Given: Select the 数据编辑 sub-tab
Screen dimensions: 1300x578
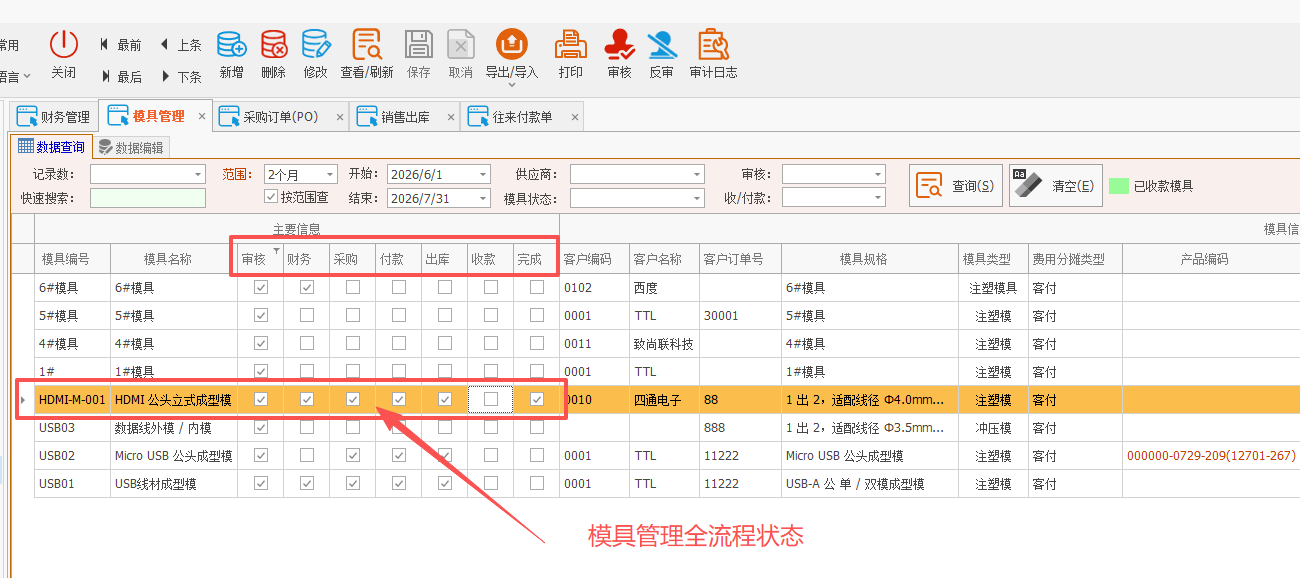Looking at the screenshot, I should 131,148.
